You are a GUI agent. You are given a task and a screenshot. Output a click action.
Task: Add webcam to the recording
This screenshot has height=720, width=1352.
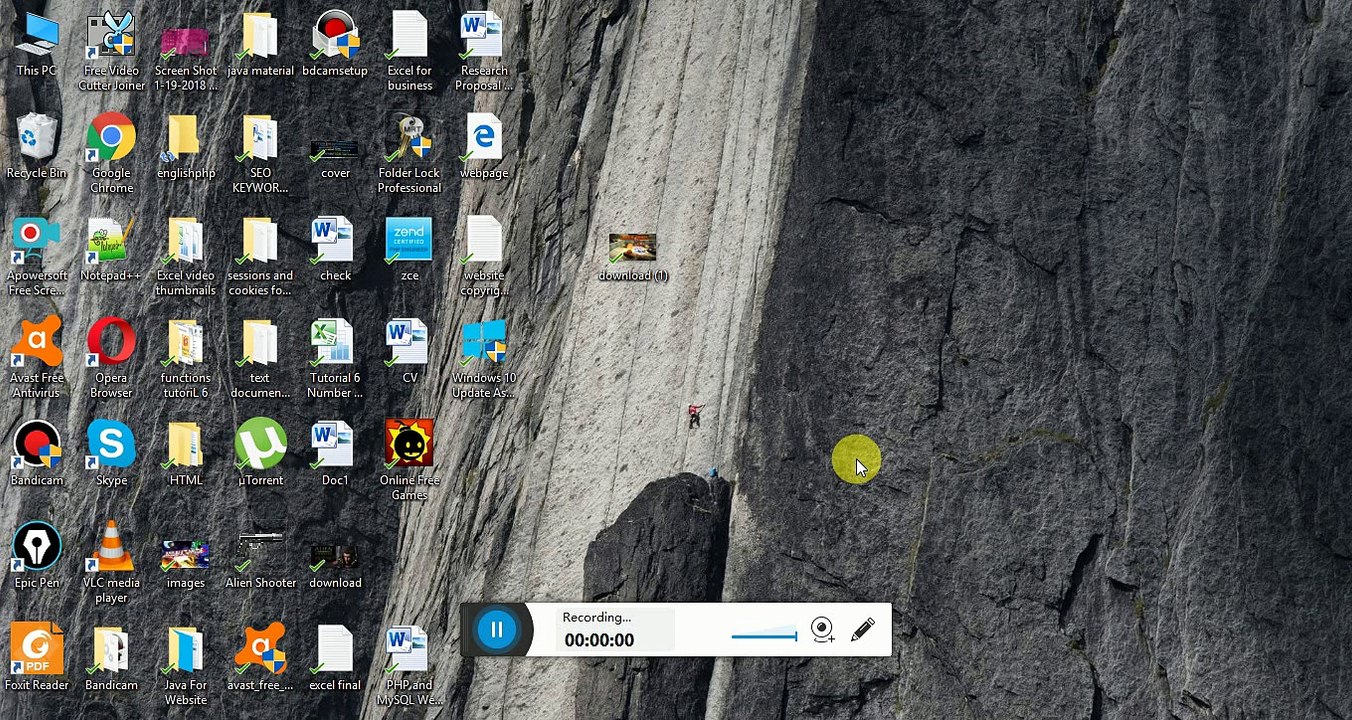pyautogui.click(x=822, y=630)
